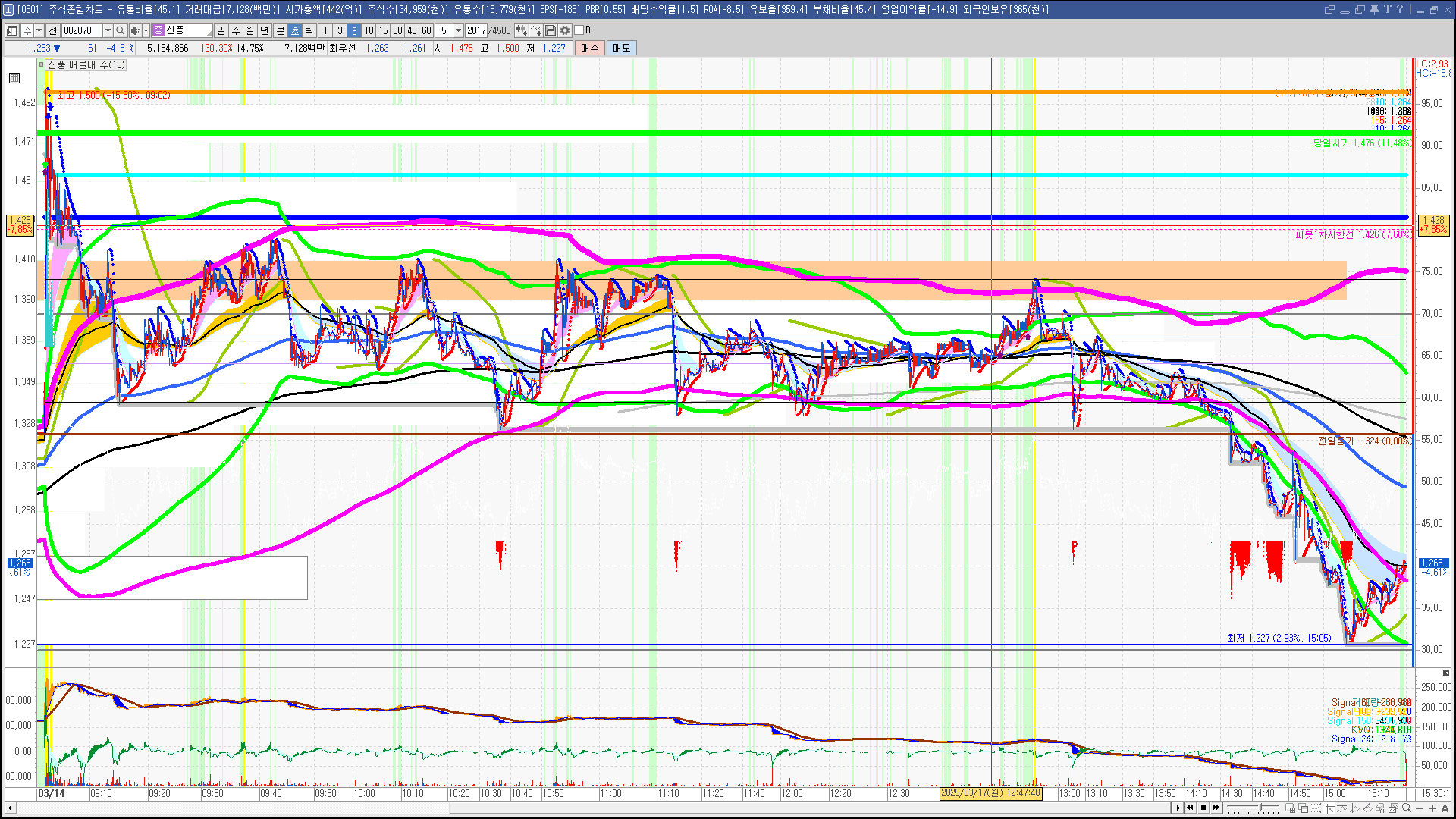
Task: Click the minus zoom-out icon at bottom
Action: (x=1420, y=808)
